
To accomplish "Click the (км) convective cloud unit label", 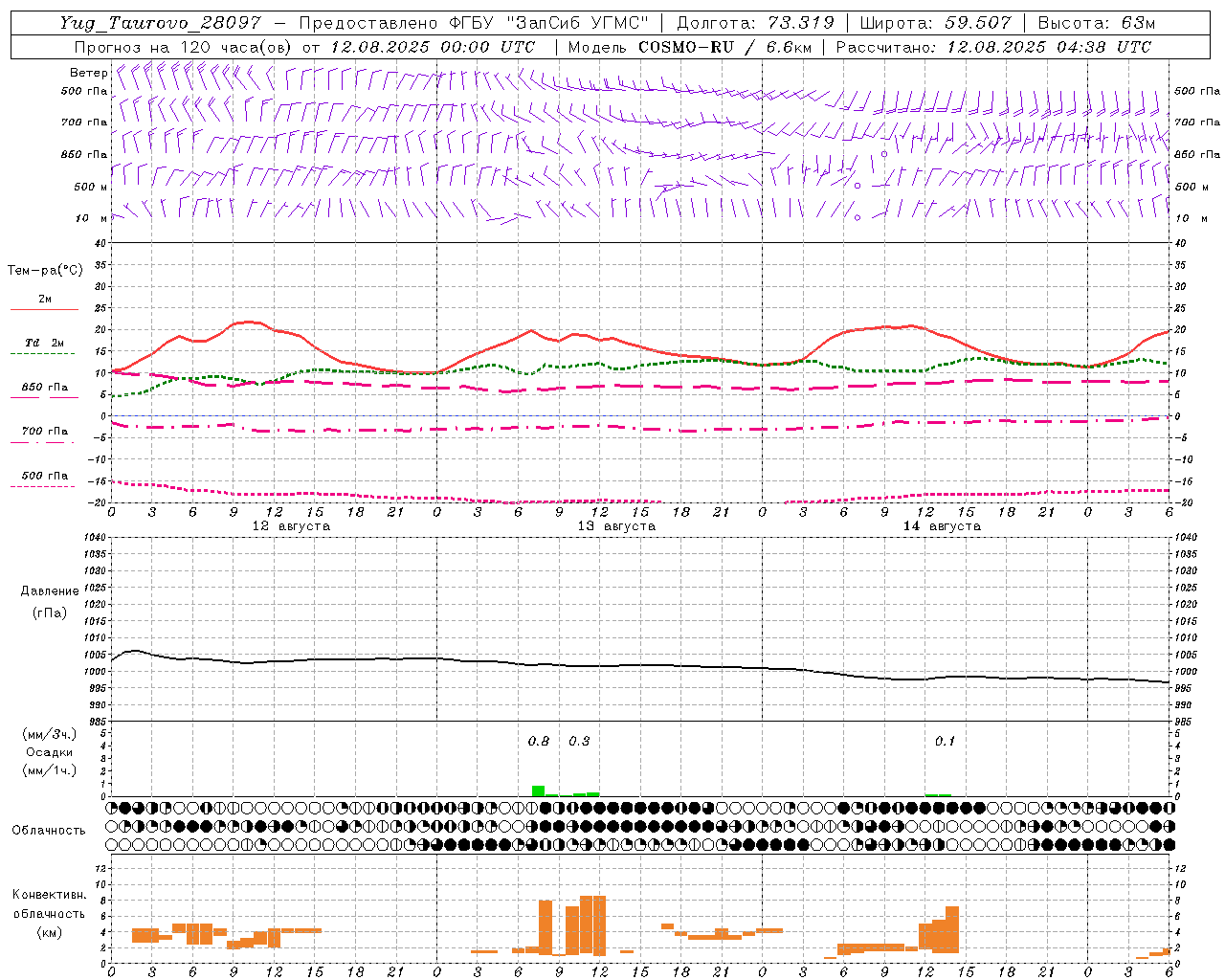I will pyautogui.click(x=49, y=932).
